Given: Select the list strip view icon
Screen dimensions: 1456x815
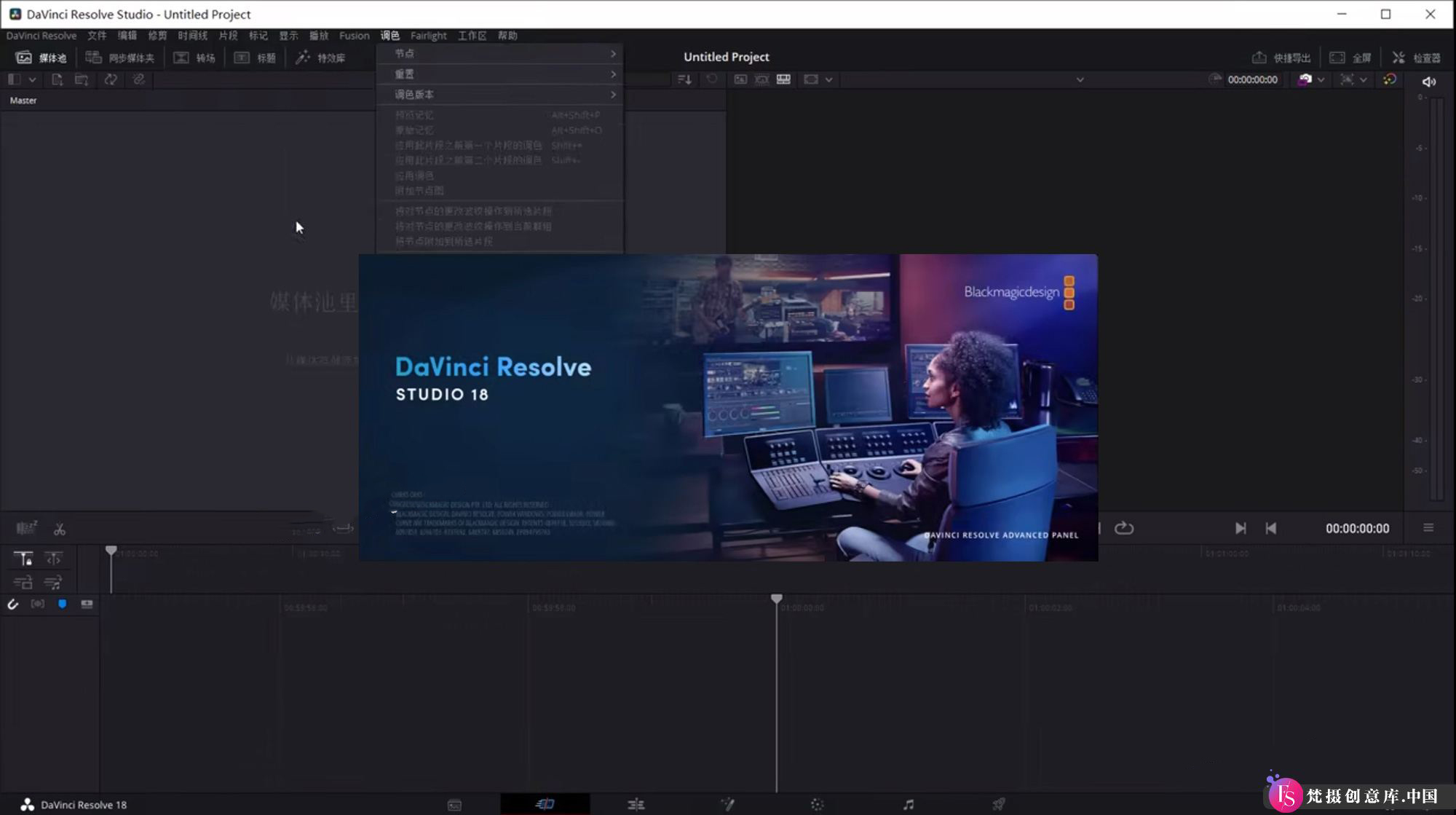Looking at the screenshot, I should 783,79.
